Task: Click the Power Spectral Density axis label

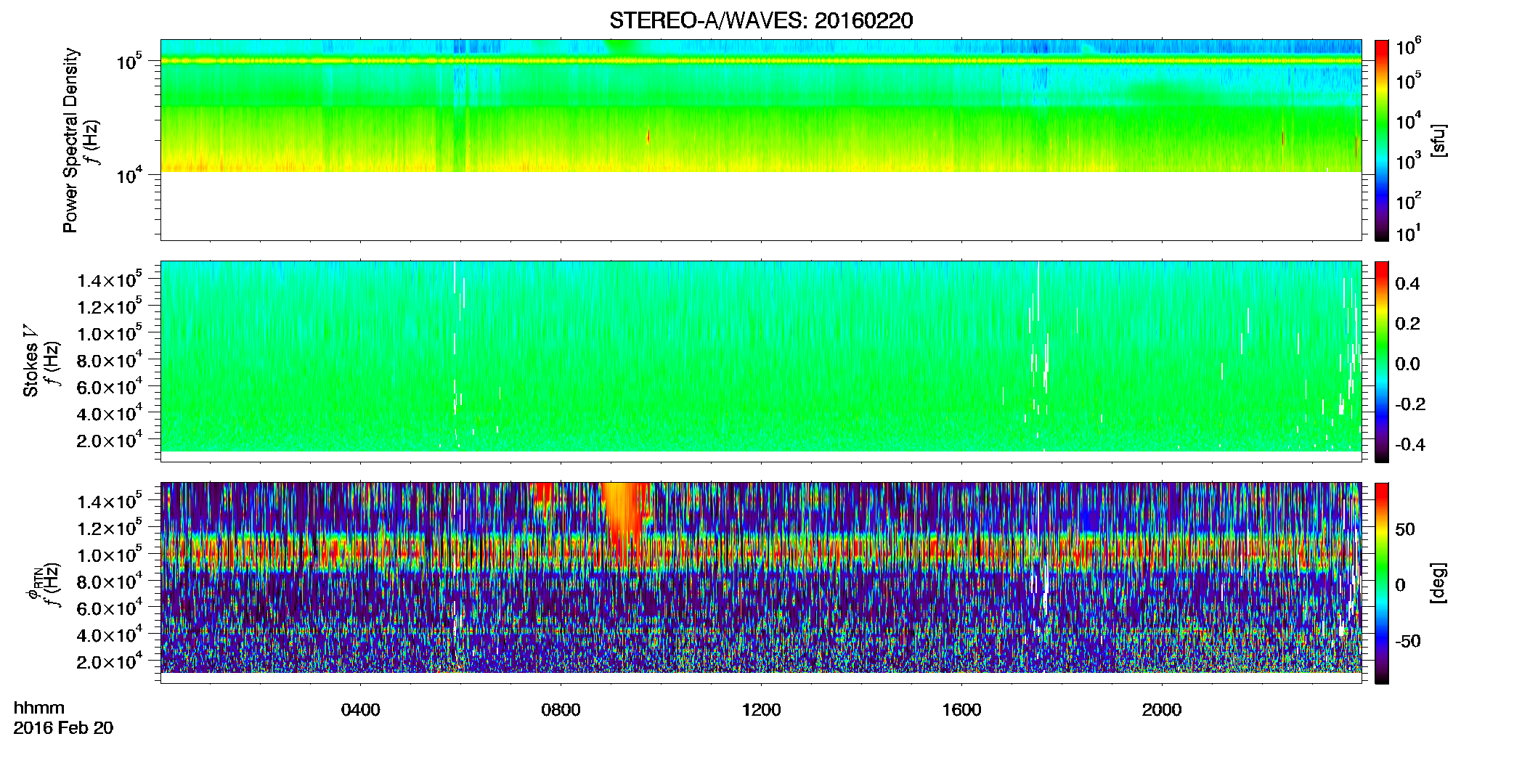Action: [x=70, y=140]
